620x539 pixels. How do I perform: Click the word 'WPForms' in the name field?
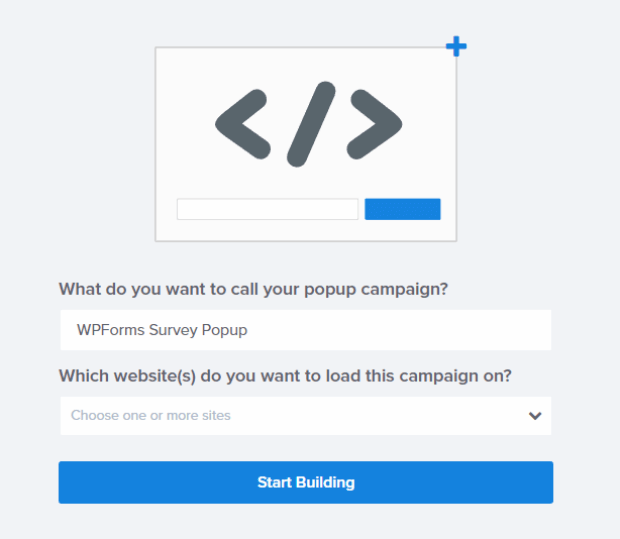tap(111, 330)
